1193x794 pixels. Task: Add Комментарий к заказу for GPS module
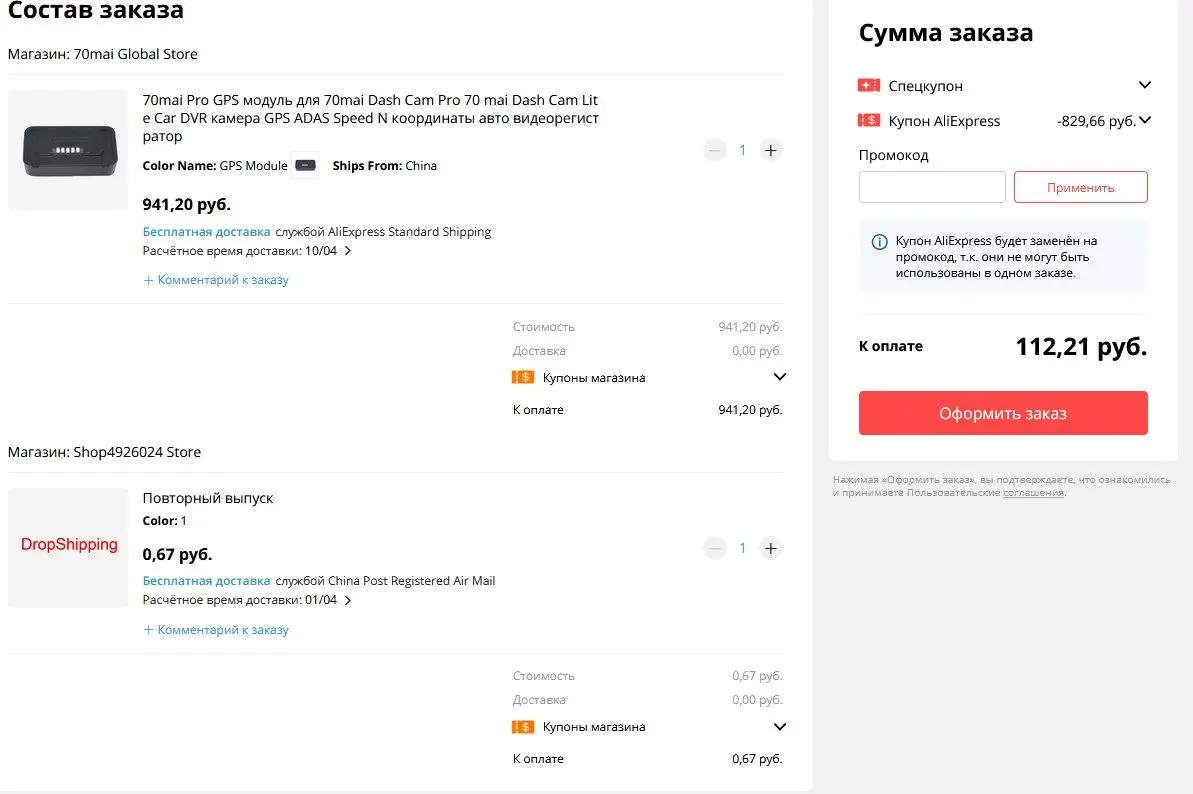[216, 280]
